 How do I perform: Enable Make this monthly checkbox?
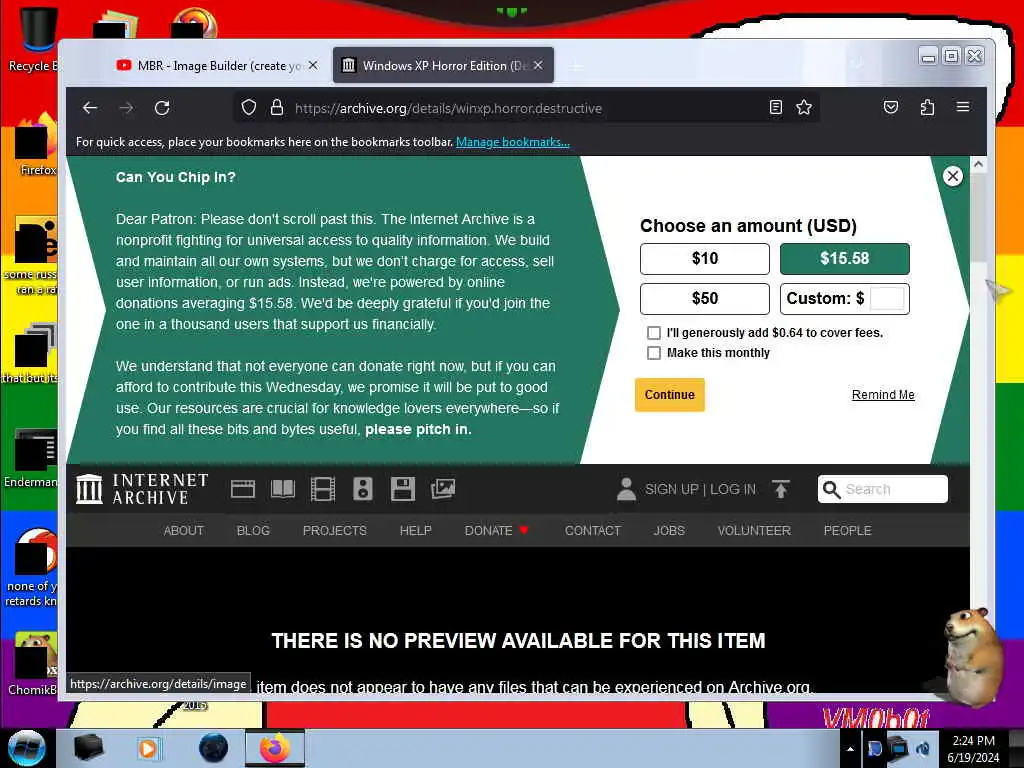[x=654, y=353]
